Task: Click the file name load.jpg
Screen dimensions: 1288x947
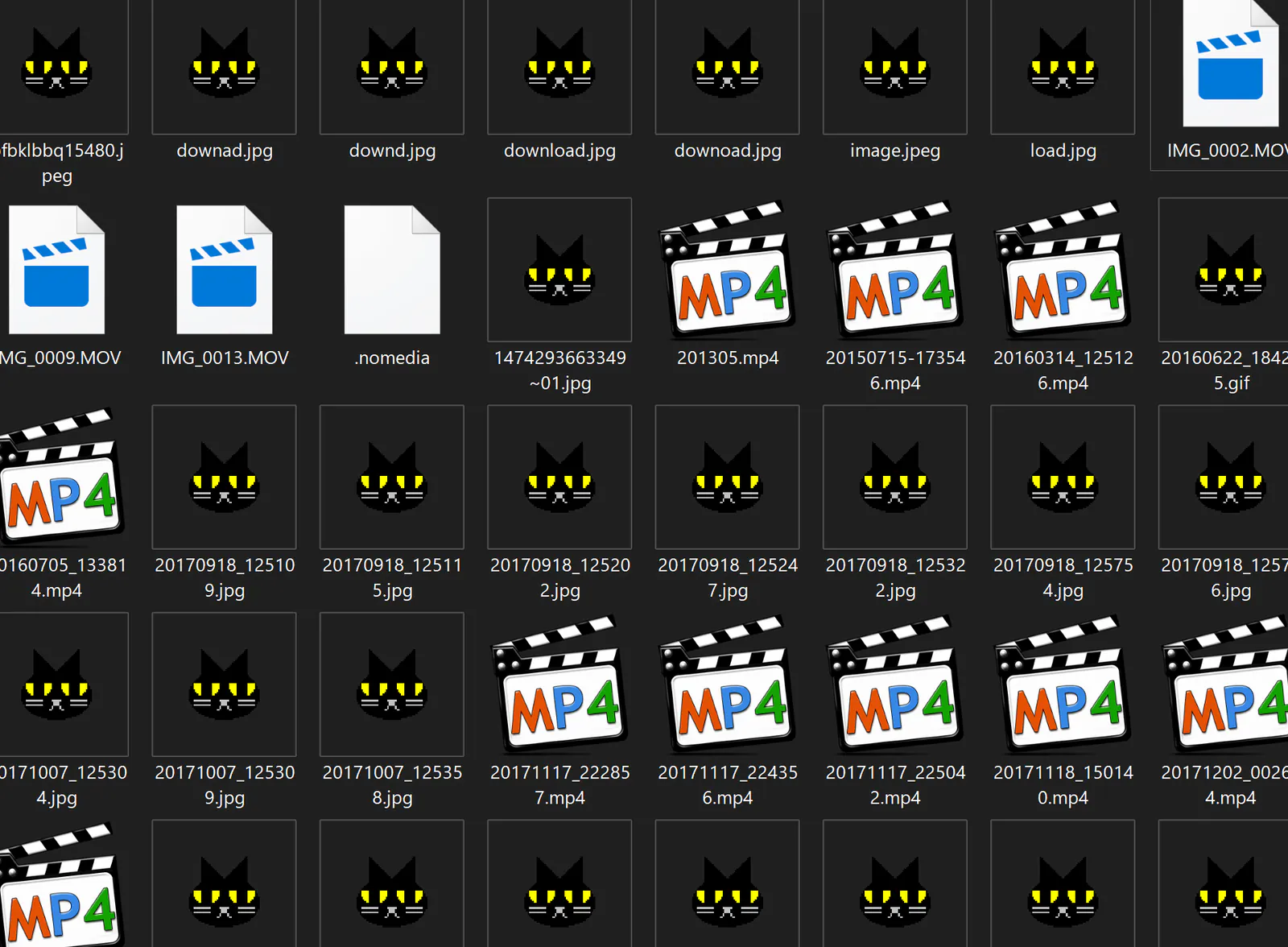Action: (x=1063, y=151)
